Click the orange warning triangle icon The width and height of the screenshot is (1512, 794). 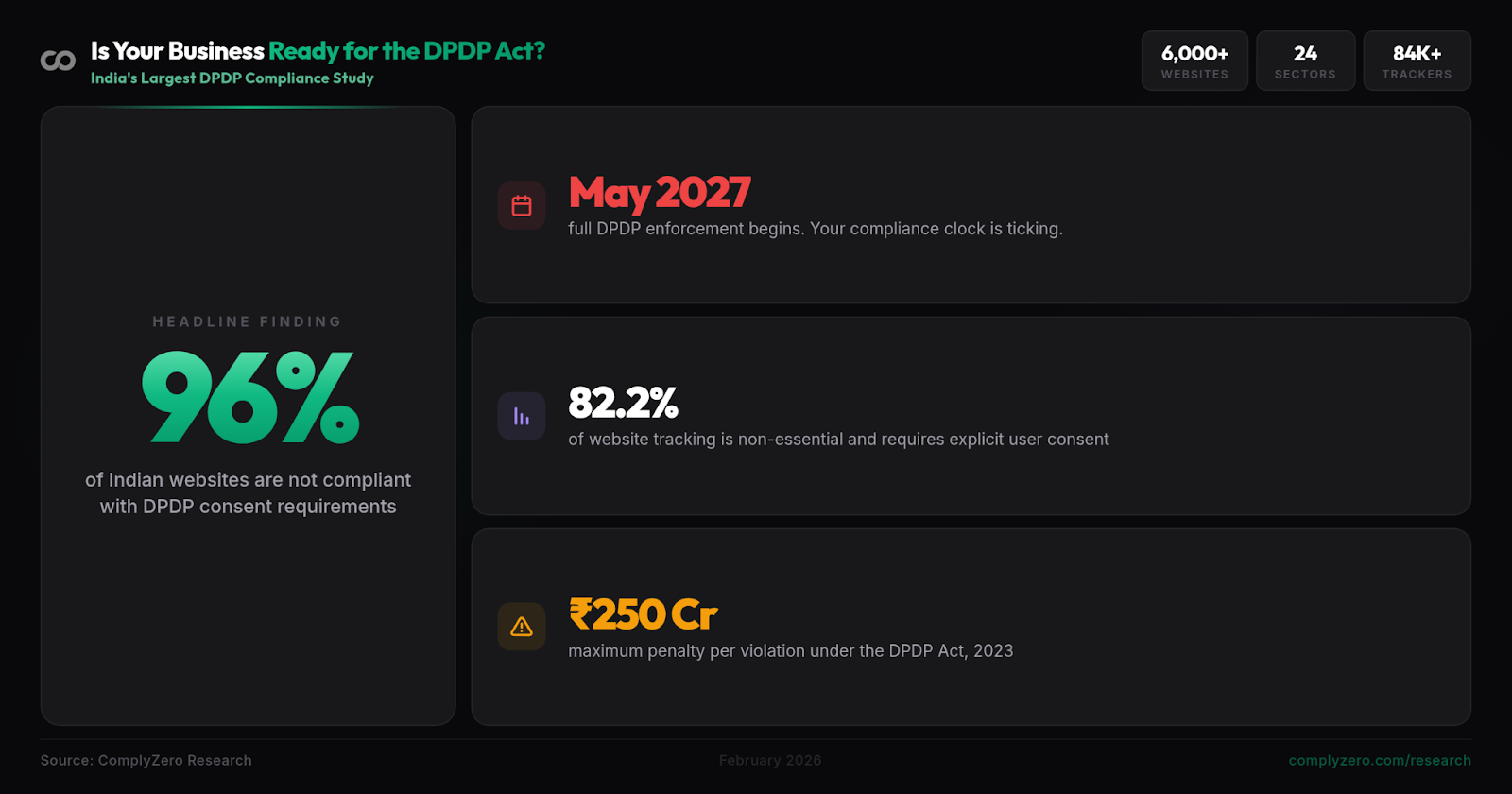[522, 627]
